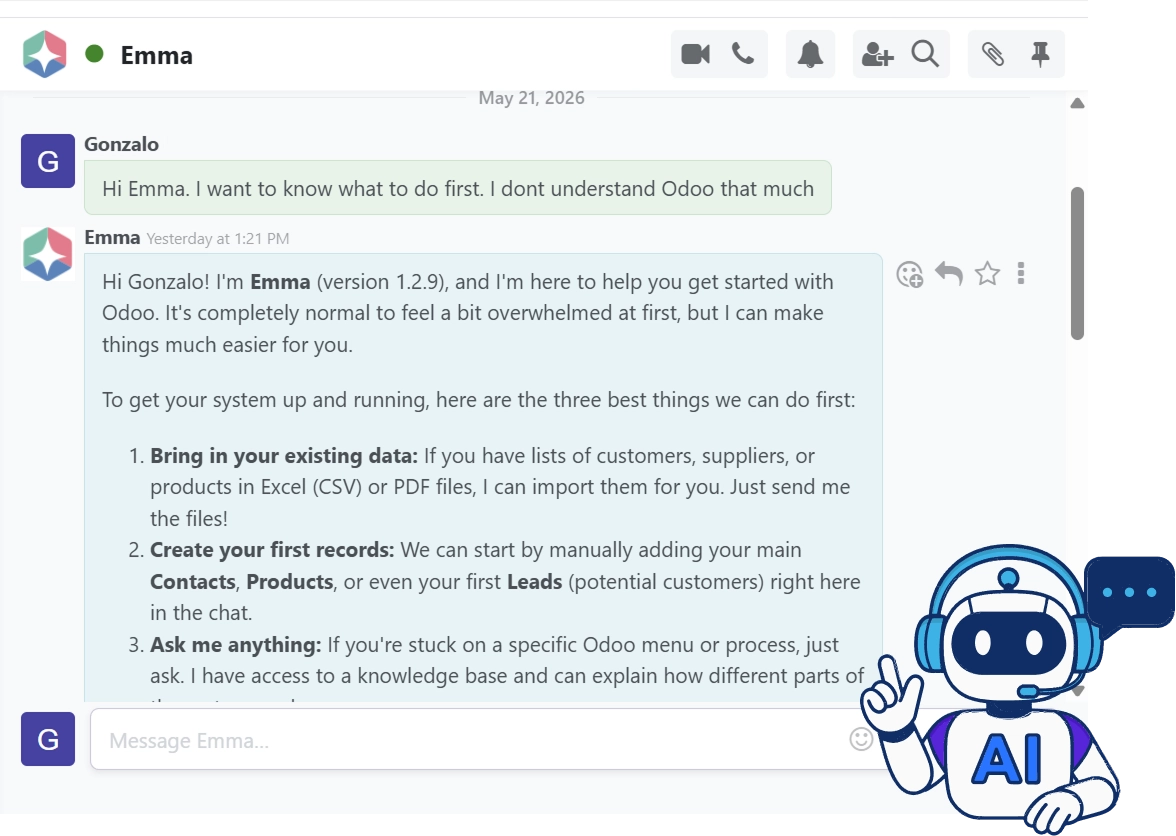
Task: View pinned messages with pin icon
Action: coord(1040,54)
